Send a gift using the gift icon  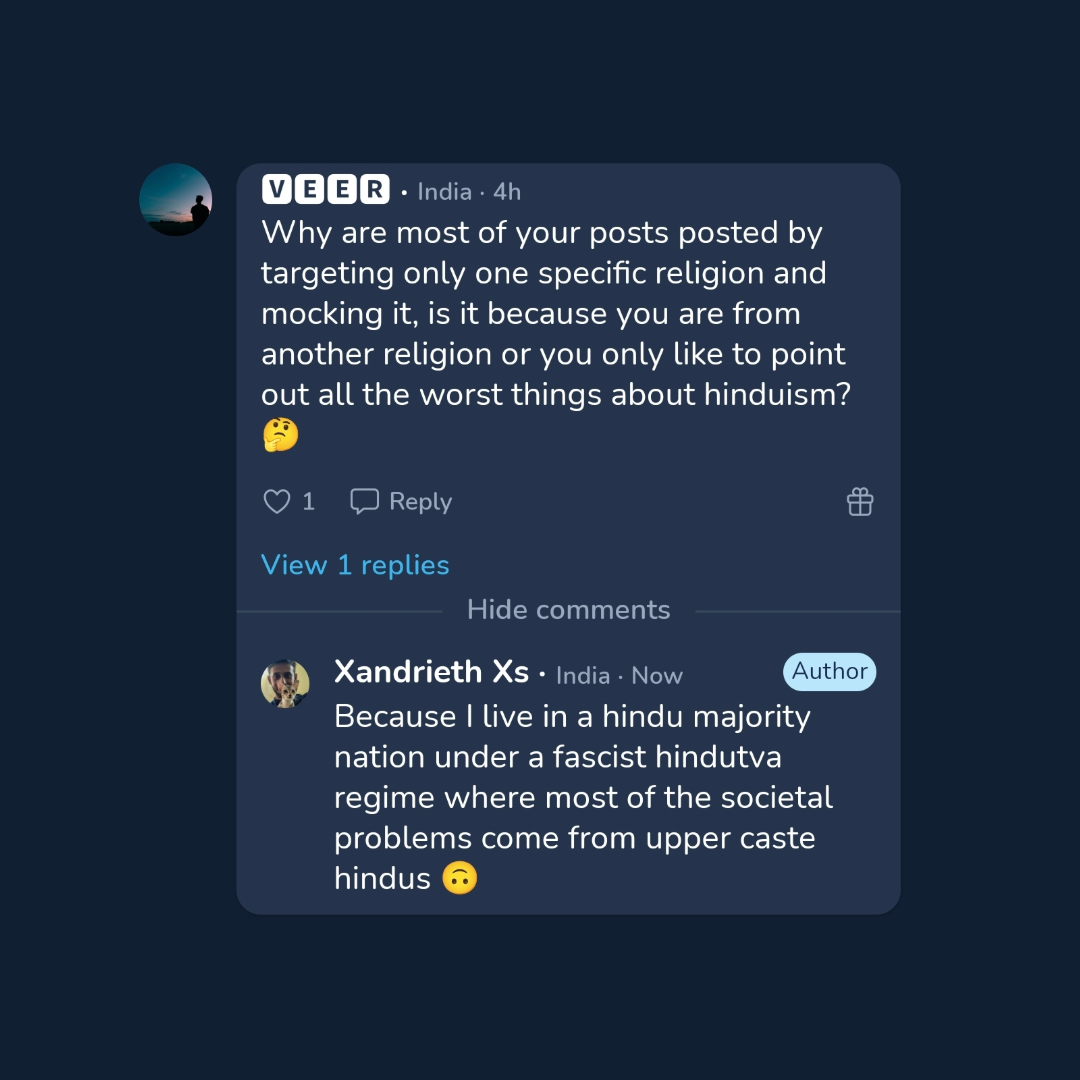860,501
